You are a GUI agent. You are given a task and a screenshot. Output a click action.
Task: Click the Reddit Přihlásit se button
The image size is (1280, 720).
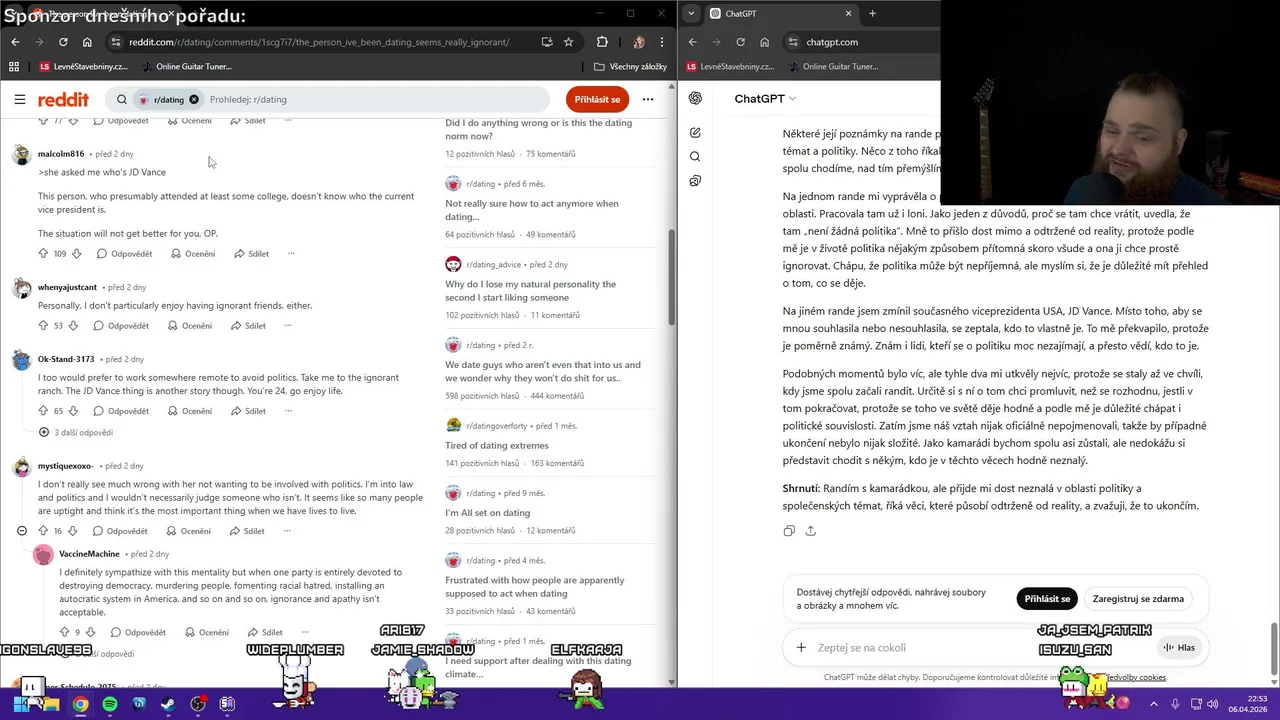[598, 99]
